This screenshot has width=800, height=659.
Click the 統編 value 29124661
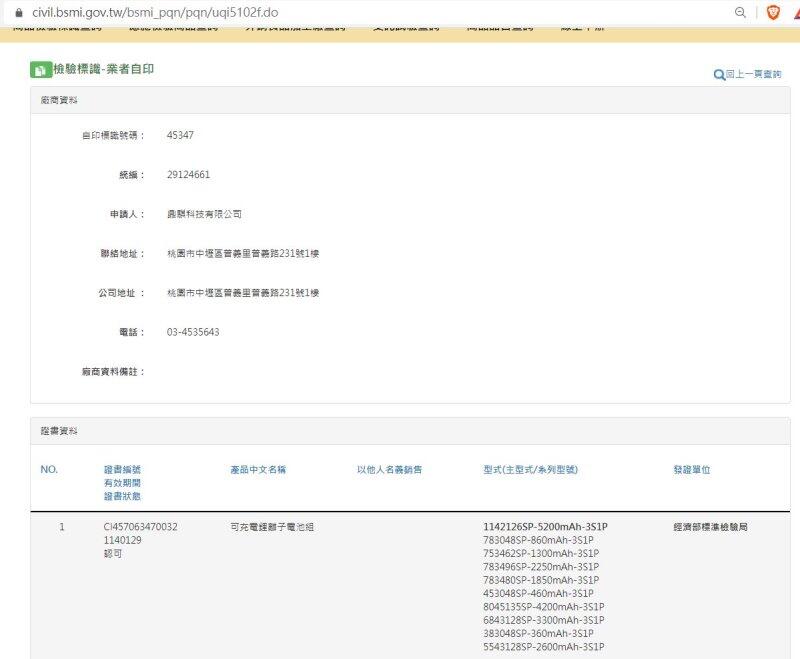tap(188, 175)
